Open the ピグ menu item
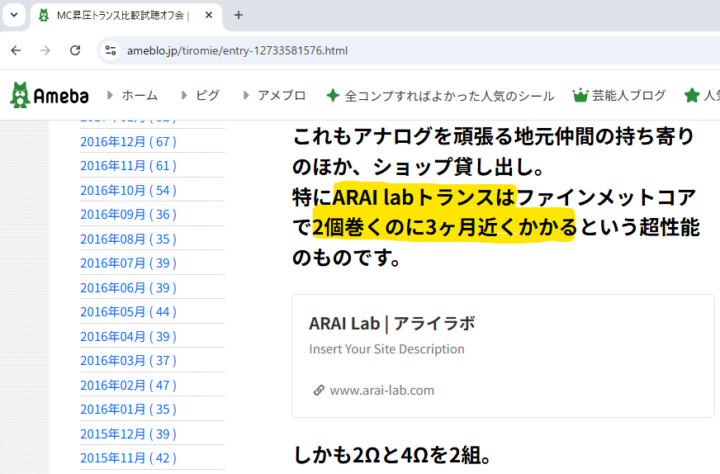The height and width of the screenshot is (474, 720). pyautogui.click(x=207, y=96)
